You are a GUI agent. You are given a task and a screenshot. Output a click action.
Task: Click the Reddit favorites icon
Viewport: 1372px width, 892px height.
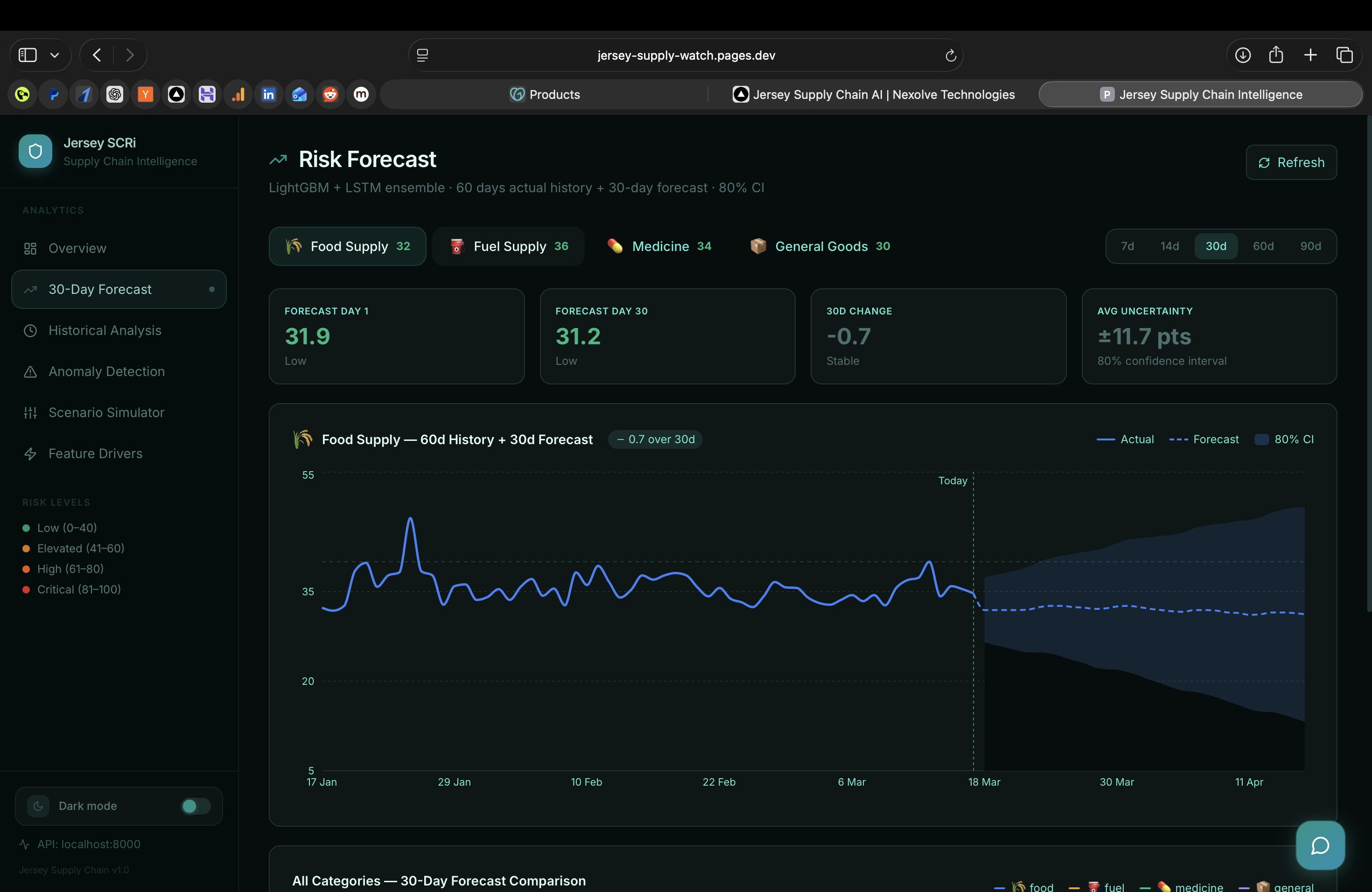[x=330, y=94]
